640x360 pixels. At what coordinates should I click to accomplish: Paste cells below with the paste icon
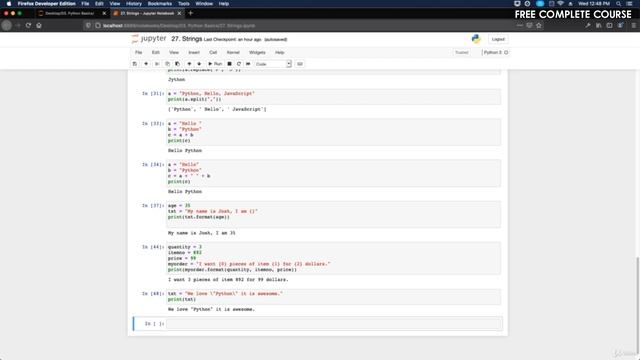(x=177, y=64)
